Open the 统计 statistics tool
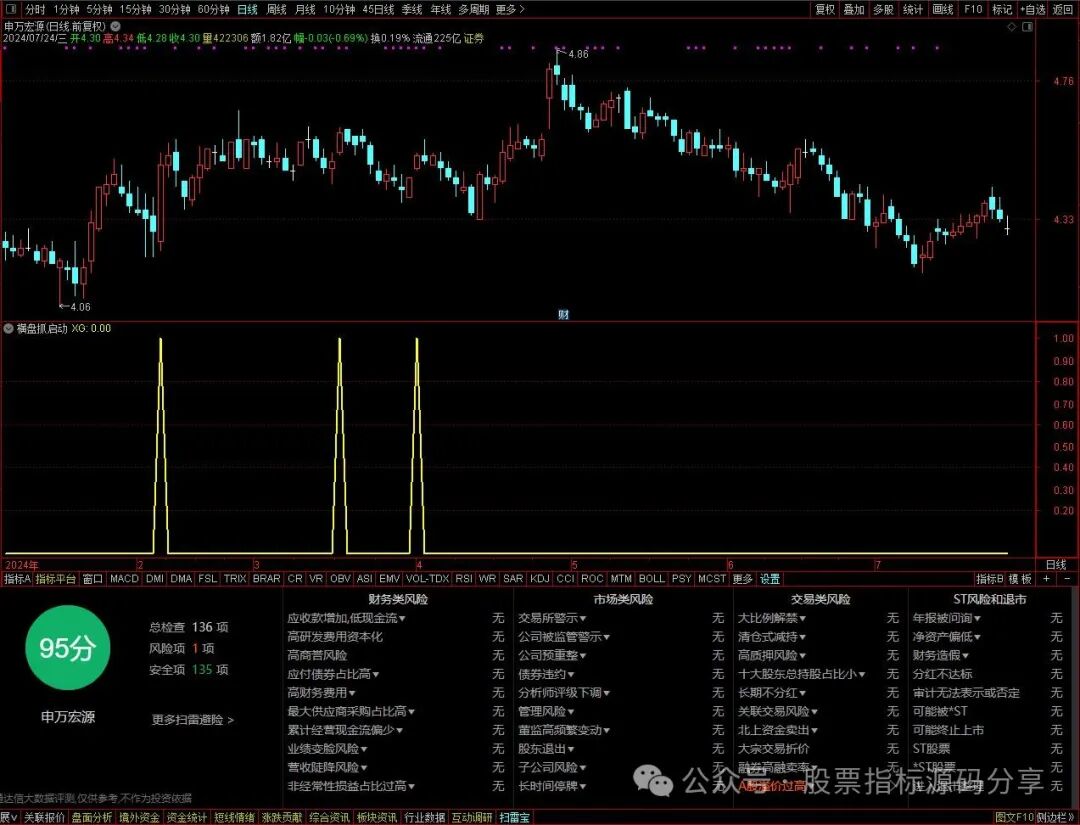 coord(913,9)
